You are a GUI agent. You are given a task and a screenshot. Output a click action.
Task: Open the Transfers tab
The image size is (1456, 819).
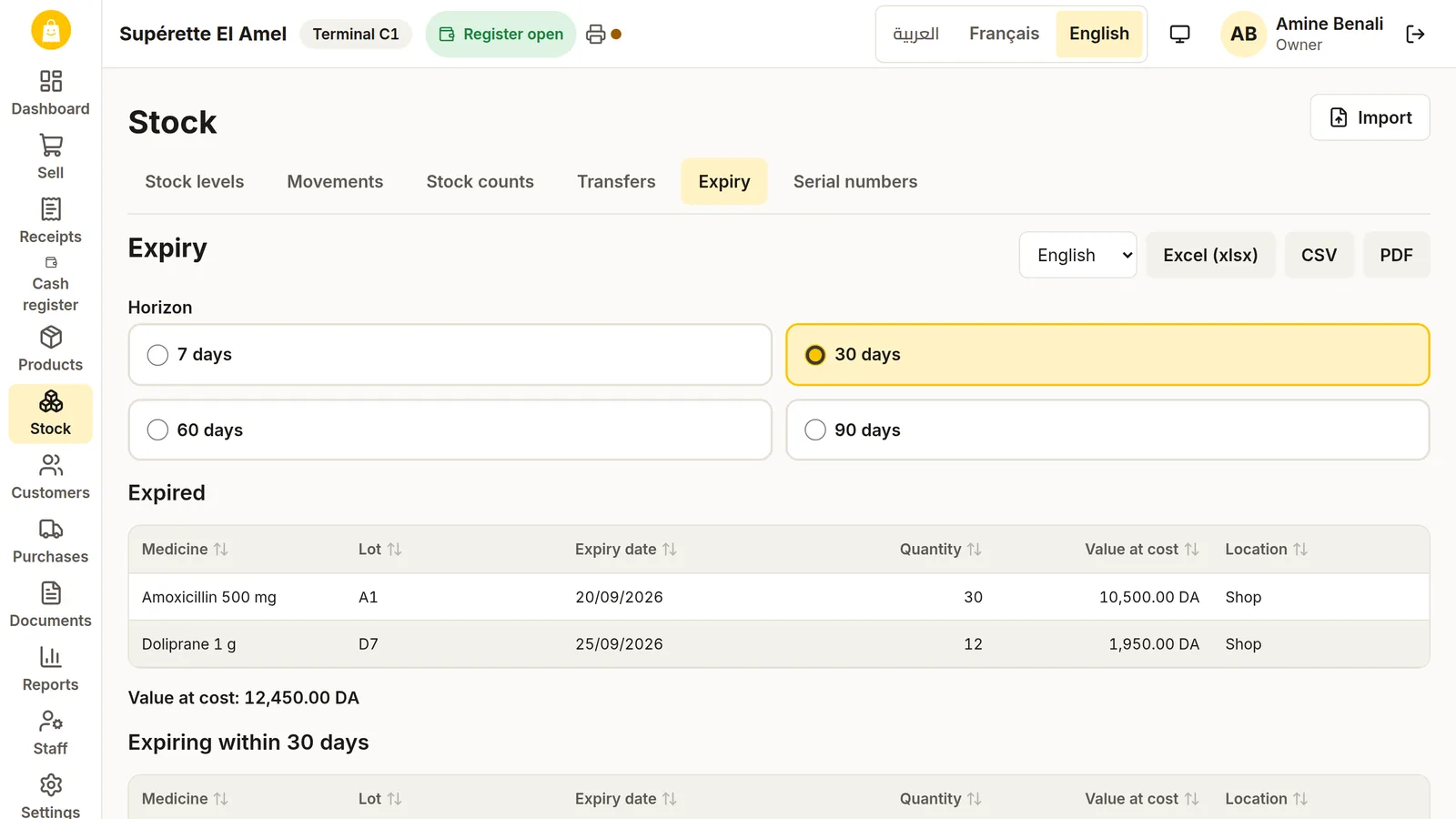616,182
